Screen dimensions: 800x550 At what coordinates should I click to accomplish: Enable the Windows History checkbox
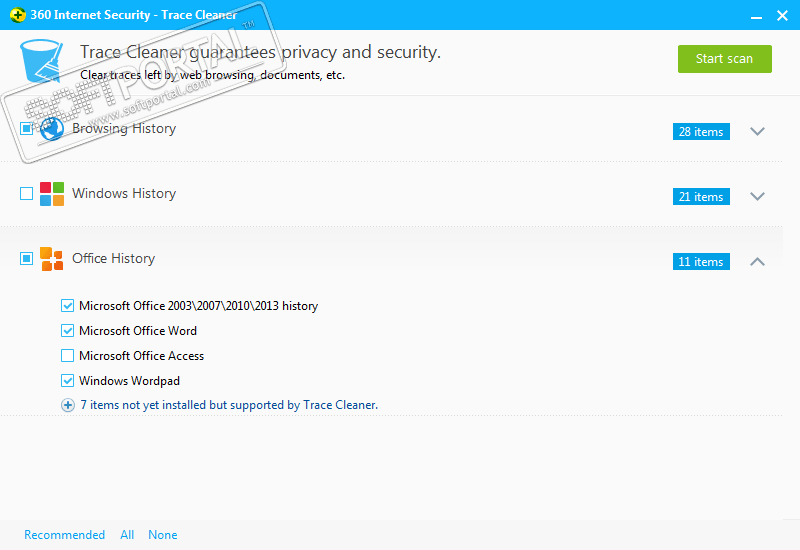(x=27, y=194)
